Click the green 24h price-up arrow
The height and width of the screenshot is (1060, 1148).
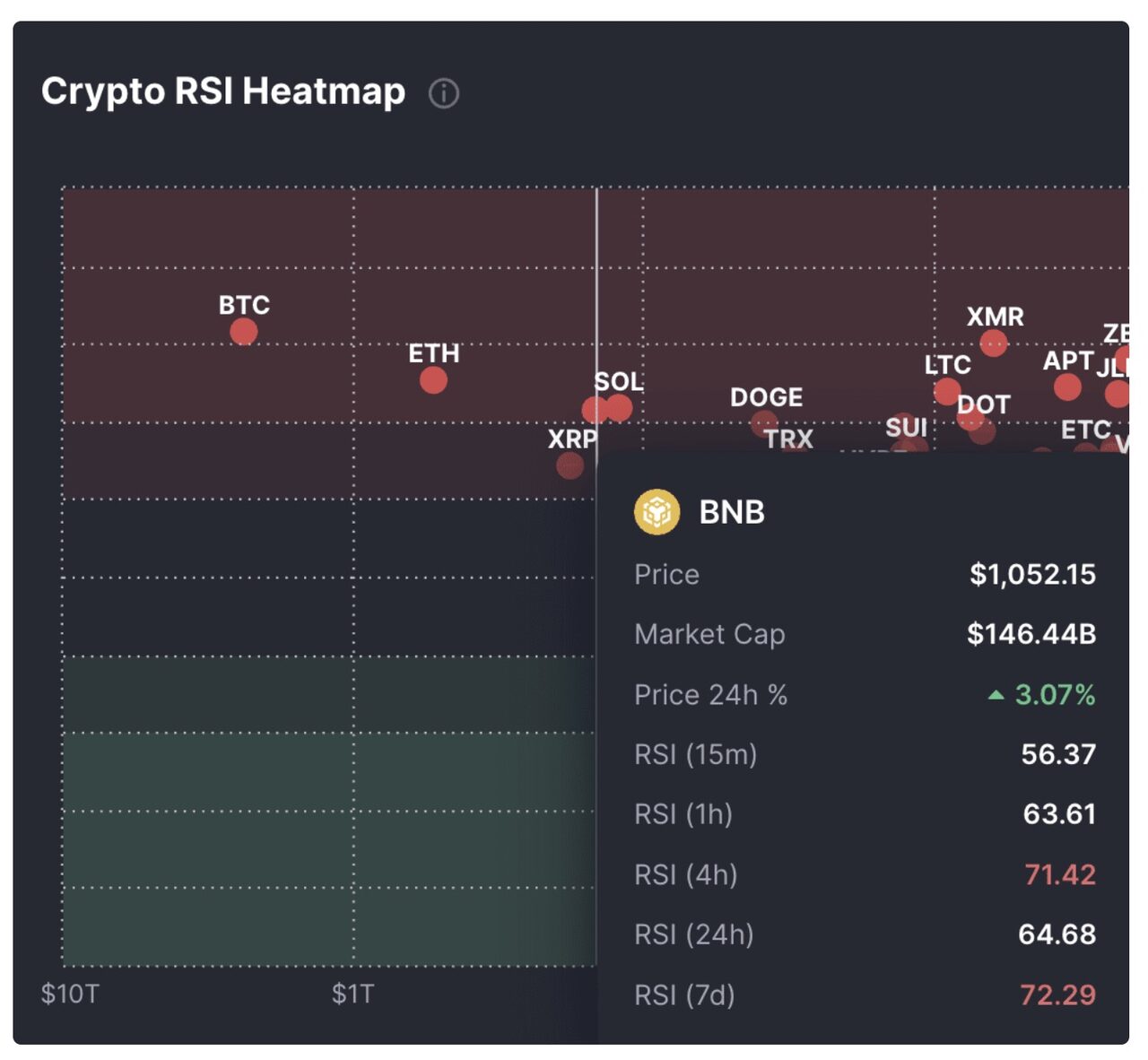pyautogui.click(x=996, y=695)
